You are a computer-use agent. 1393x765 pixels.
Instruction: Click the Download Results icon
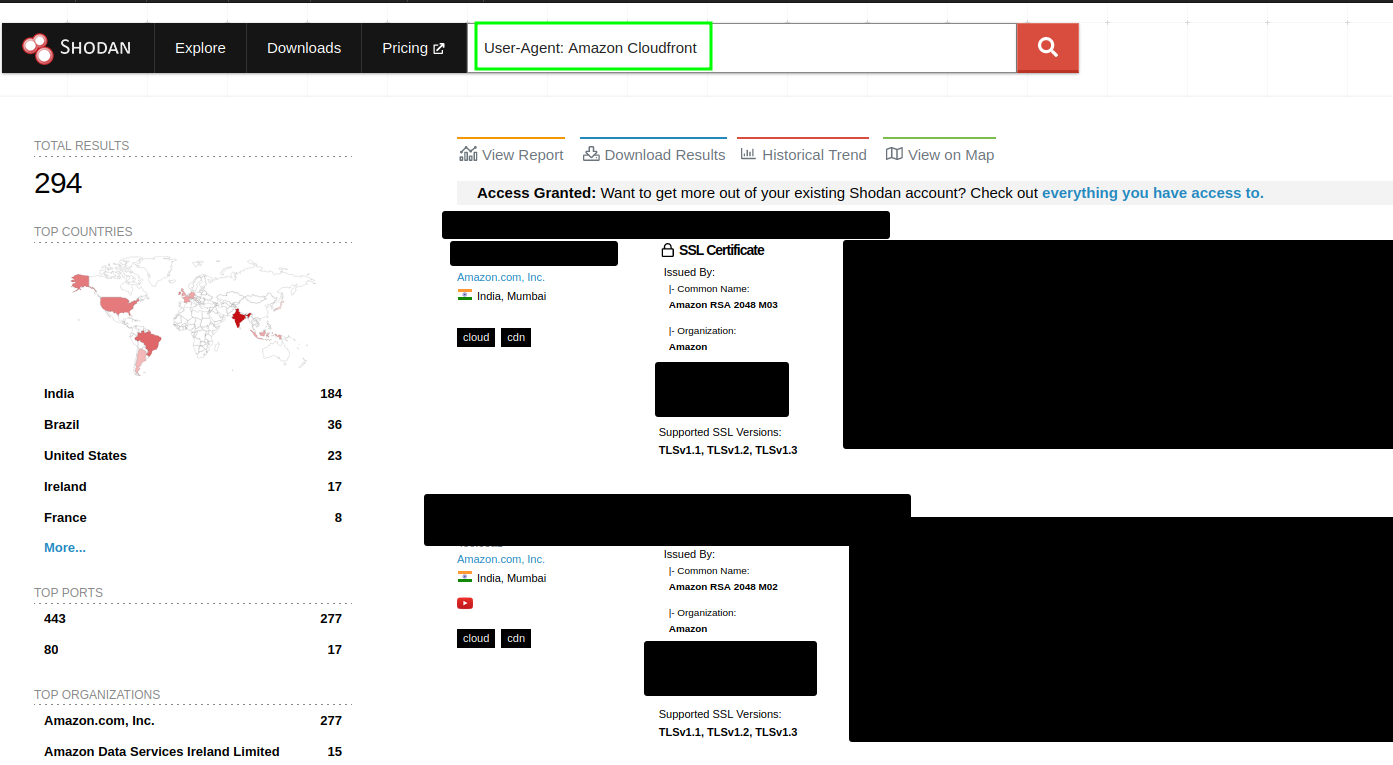tap(591, 153)
